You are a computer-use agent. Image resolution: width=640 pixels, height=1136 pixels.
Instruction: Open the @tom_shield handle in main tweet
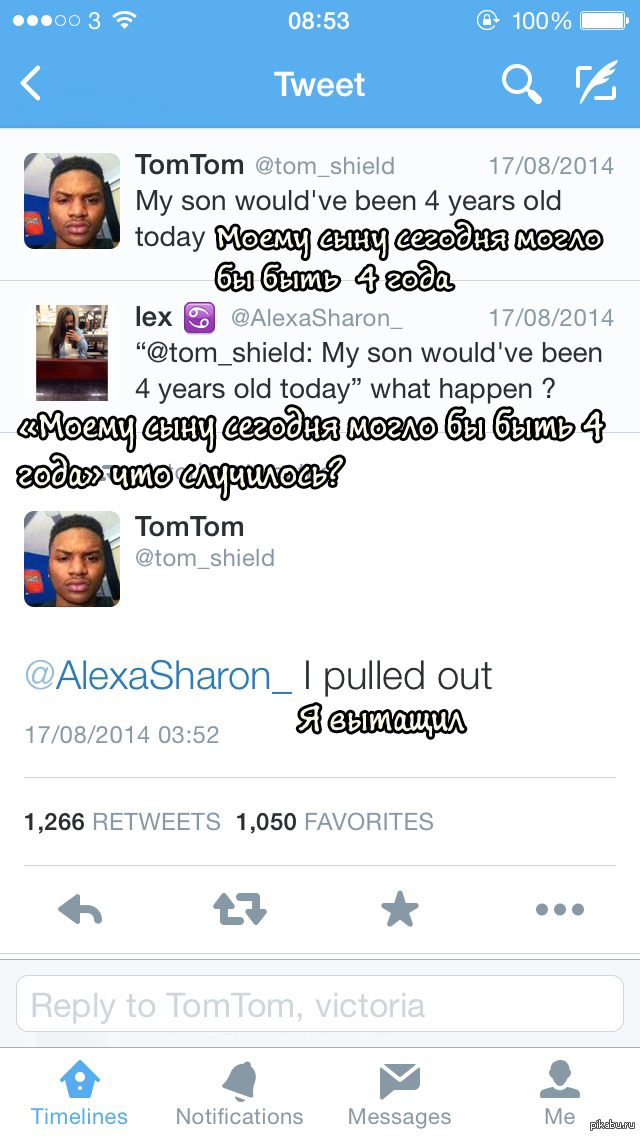(205, 557)
